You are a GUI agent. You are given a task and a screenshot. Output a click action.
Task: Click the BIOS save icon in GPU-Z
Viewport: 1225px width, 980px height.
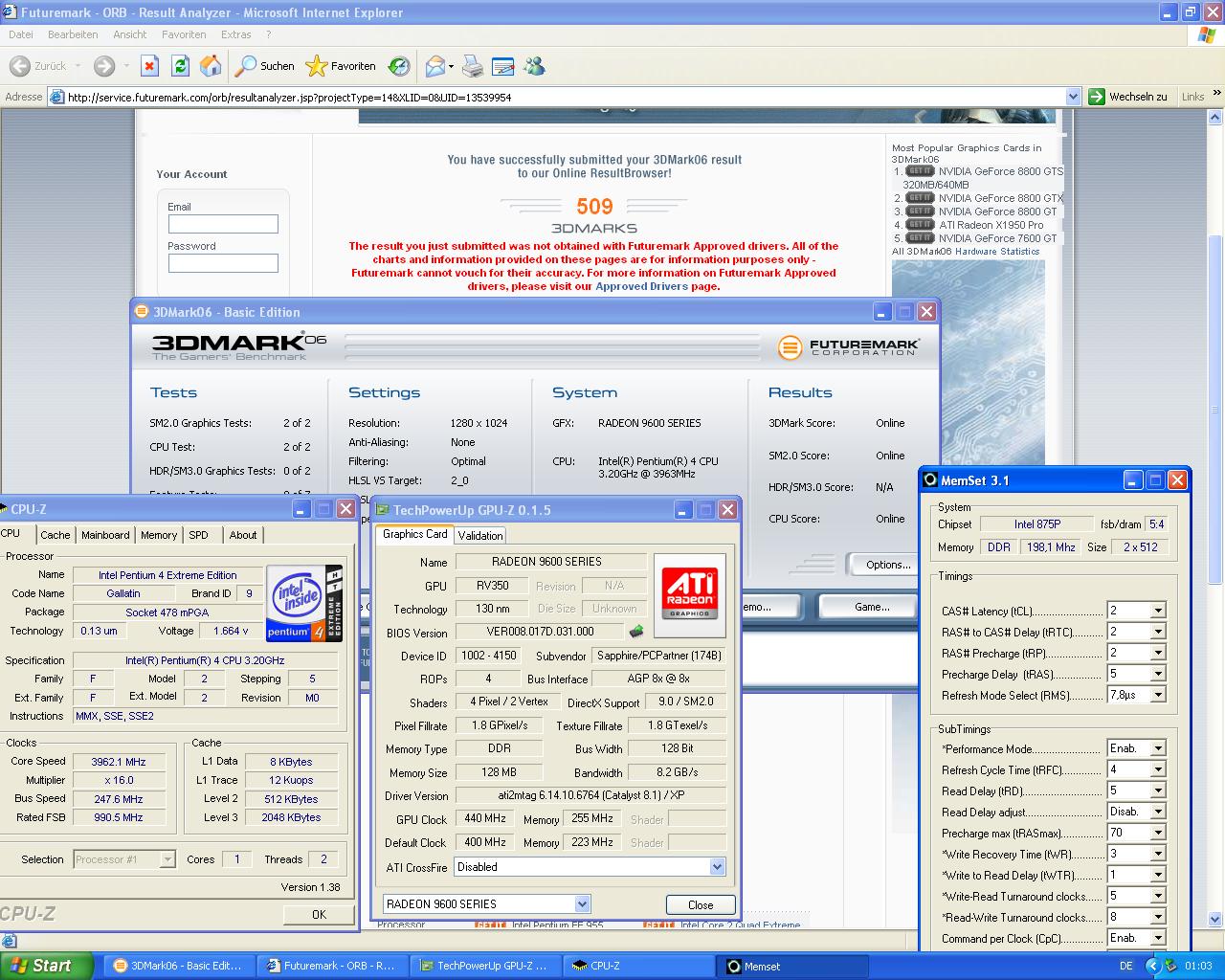pyautogui.click(x=635, y=631)
